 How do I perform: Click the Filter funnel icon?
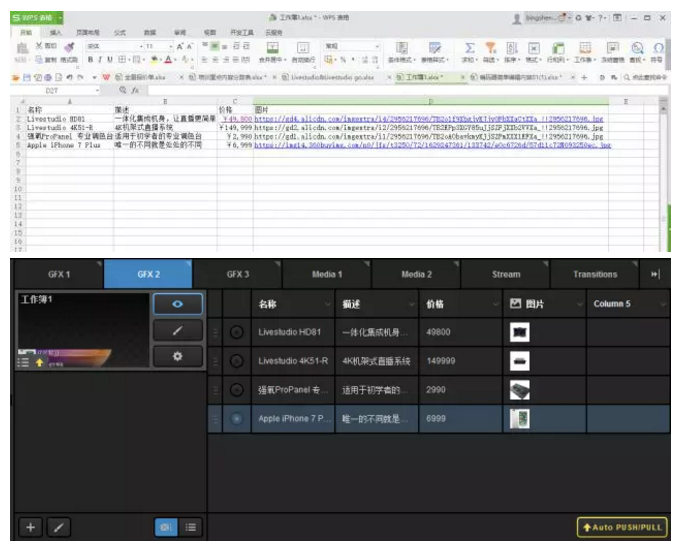[x=491, y=48]
